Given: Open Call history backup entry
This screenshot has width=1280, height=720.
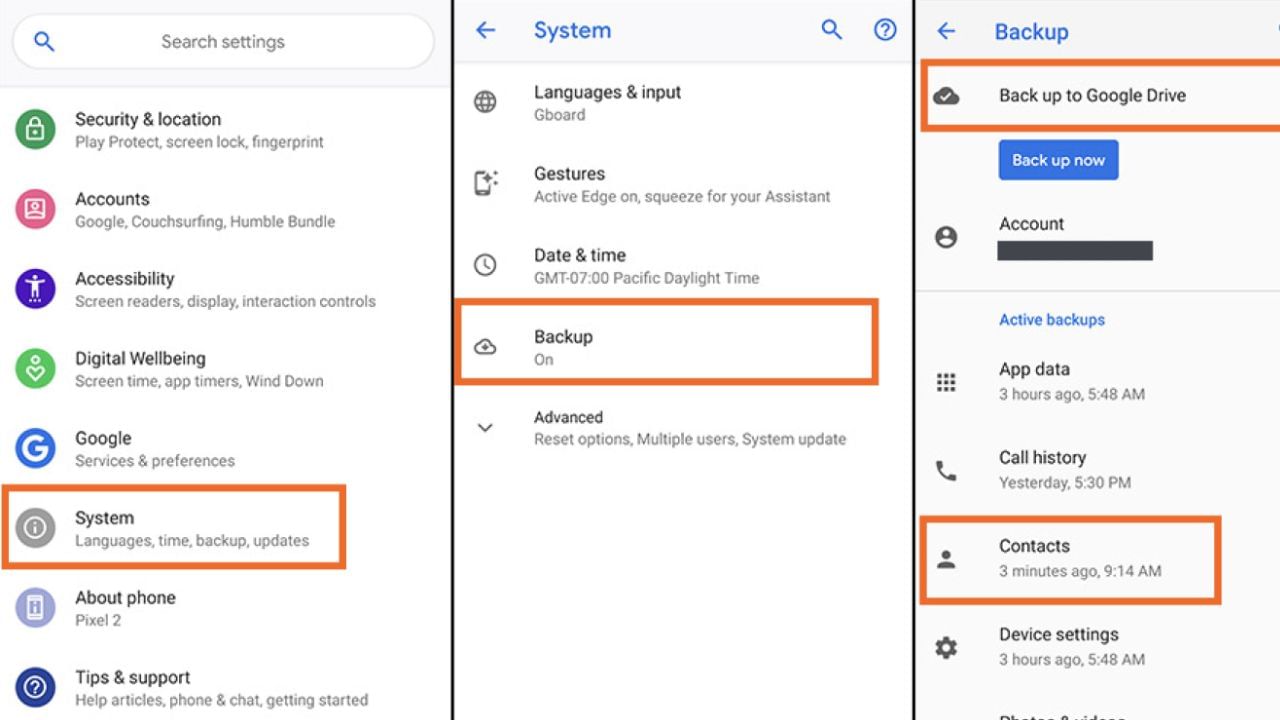Looking at the screenshot, I should pos(1098,469).
